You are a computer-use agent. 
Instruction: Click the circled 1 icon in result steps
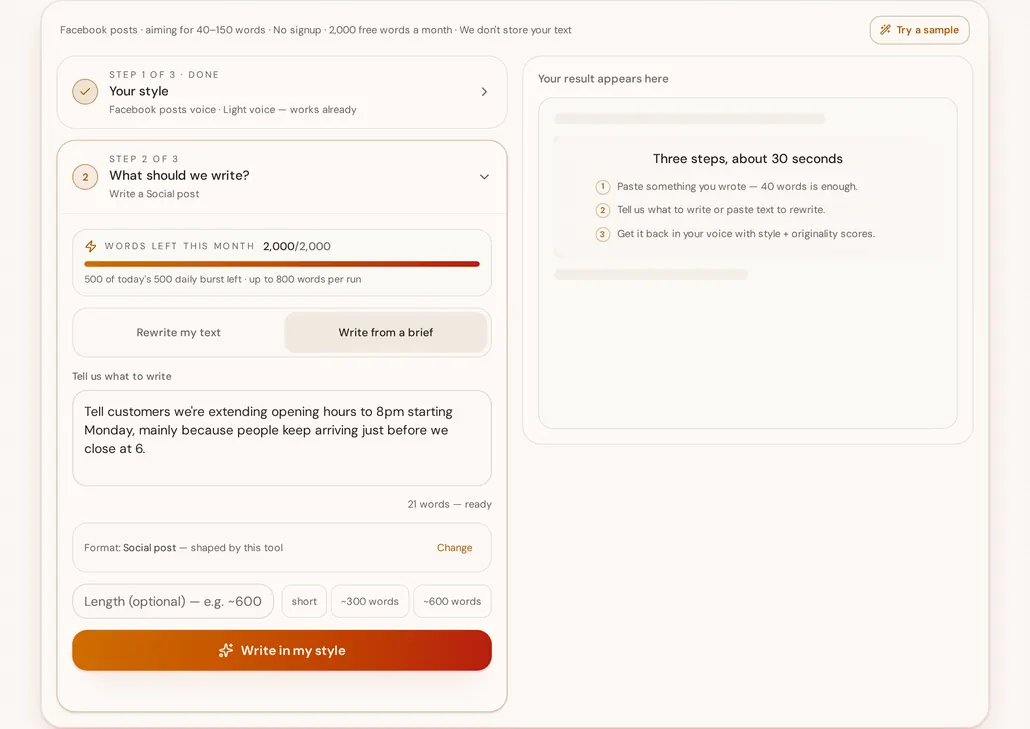coord(602,187)
